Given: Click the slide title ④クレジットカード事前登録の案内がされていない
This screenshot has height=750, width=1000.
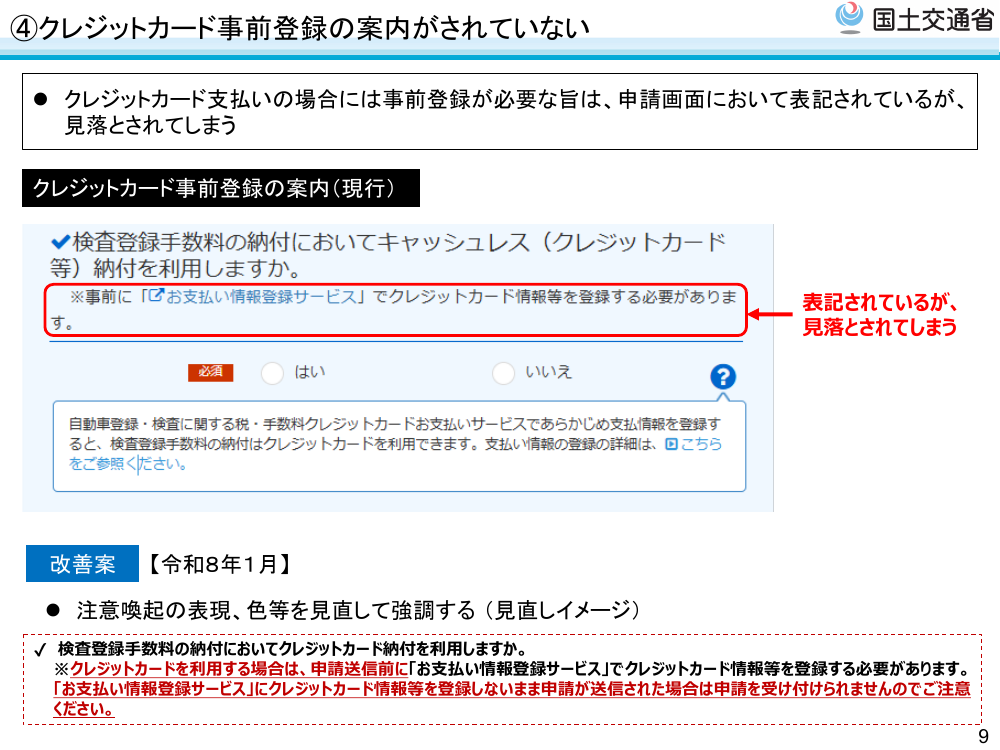Looking at the screenshot, I should [300, 28].
